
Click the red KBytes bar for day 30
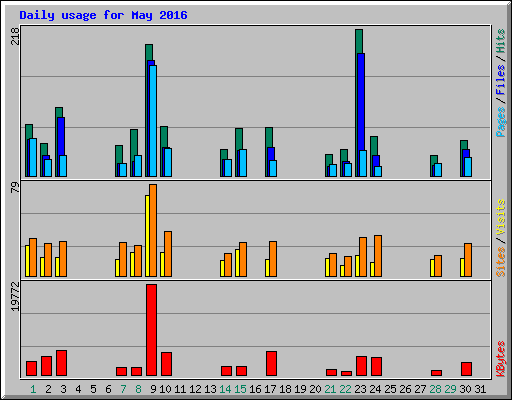point(466,369)
